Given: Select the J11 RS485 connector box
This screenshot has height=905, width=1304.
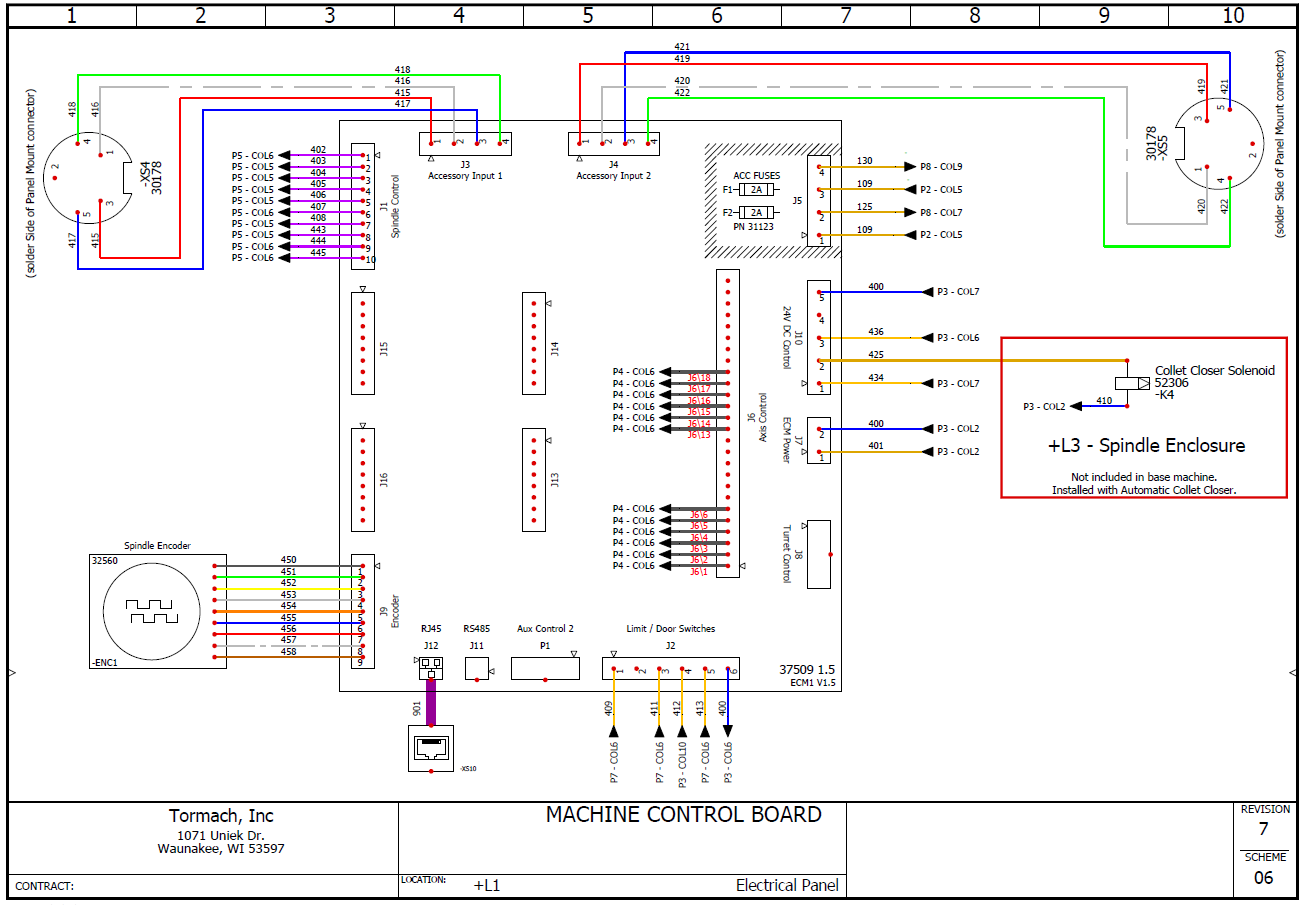Looking at the screenshot, I should click(477, 669).
